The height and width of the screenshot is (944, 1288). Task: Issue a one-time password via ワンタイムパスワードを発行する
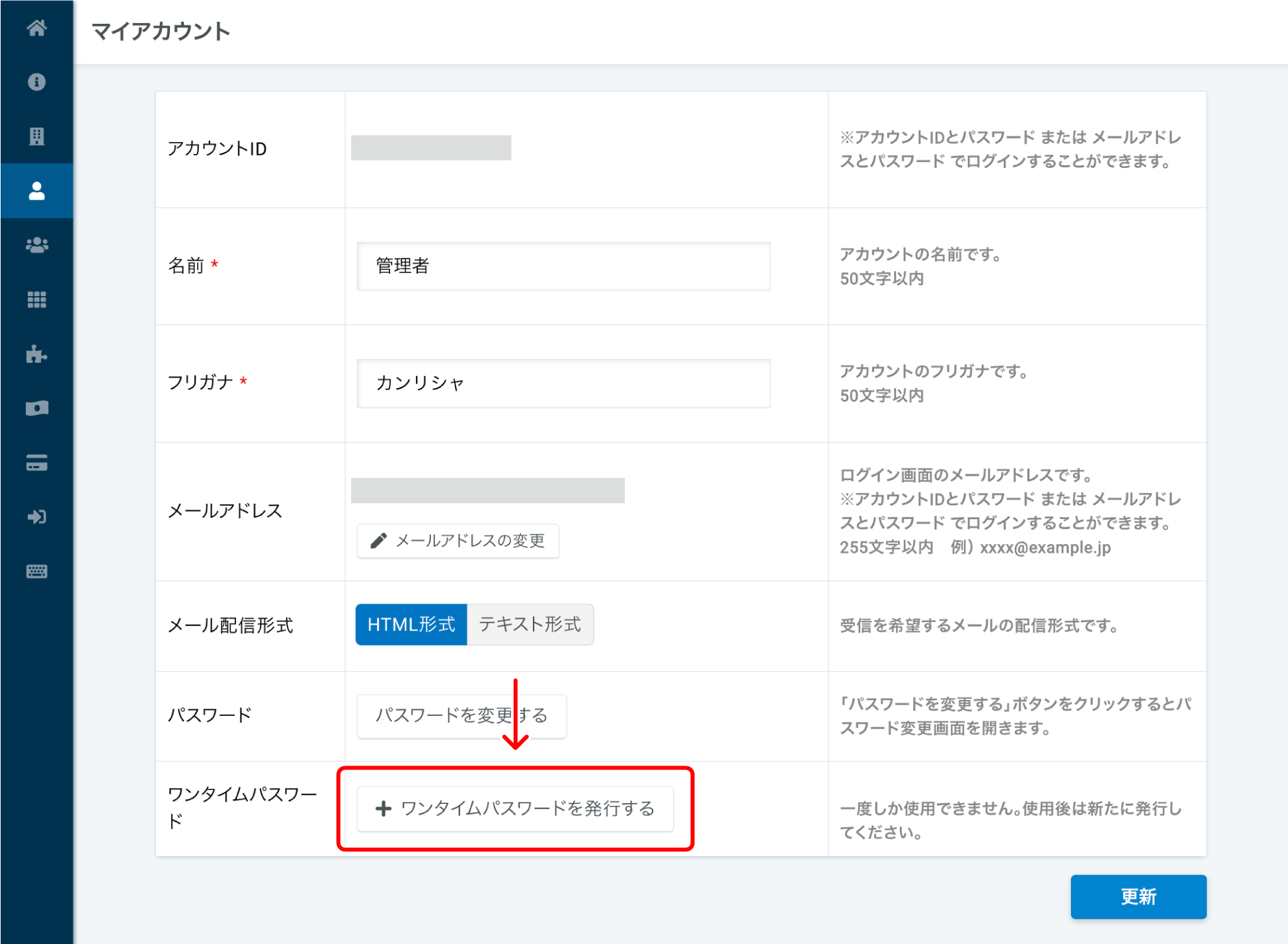pyautogui.click(x=515, y=808)
